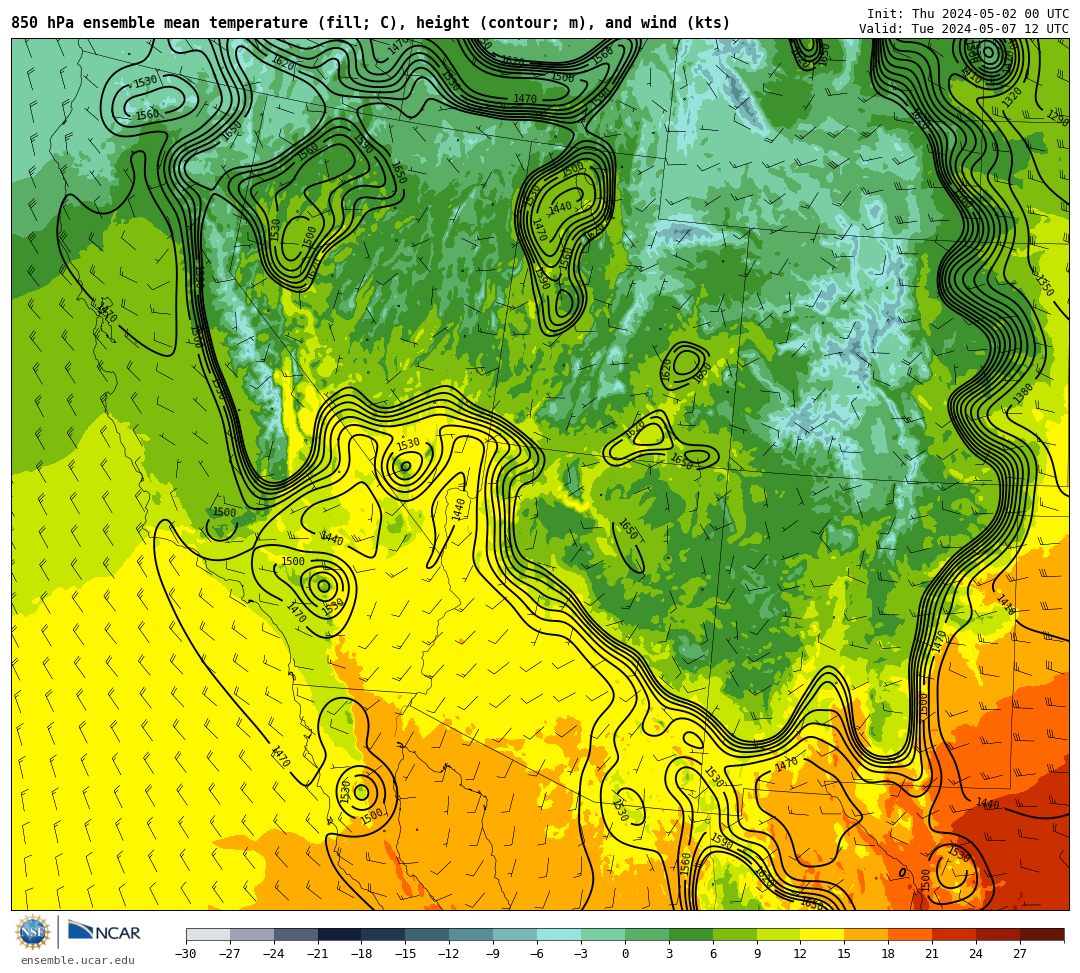The height and width of the screenshot is (973, 1080).
Task: Click the colorbar label '−18'
Action: click(x=362, y=954)
